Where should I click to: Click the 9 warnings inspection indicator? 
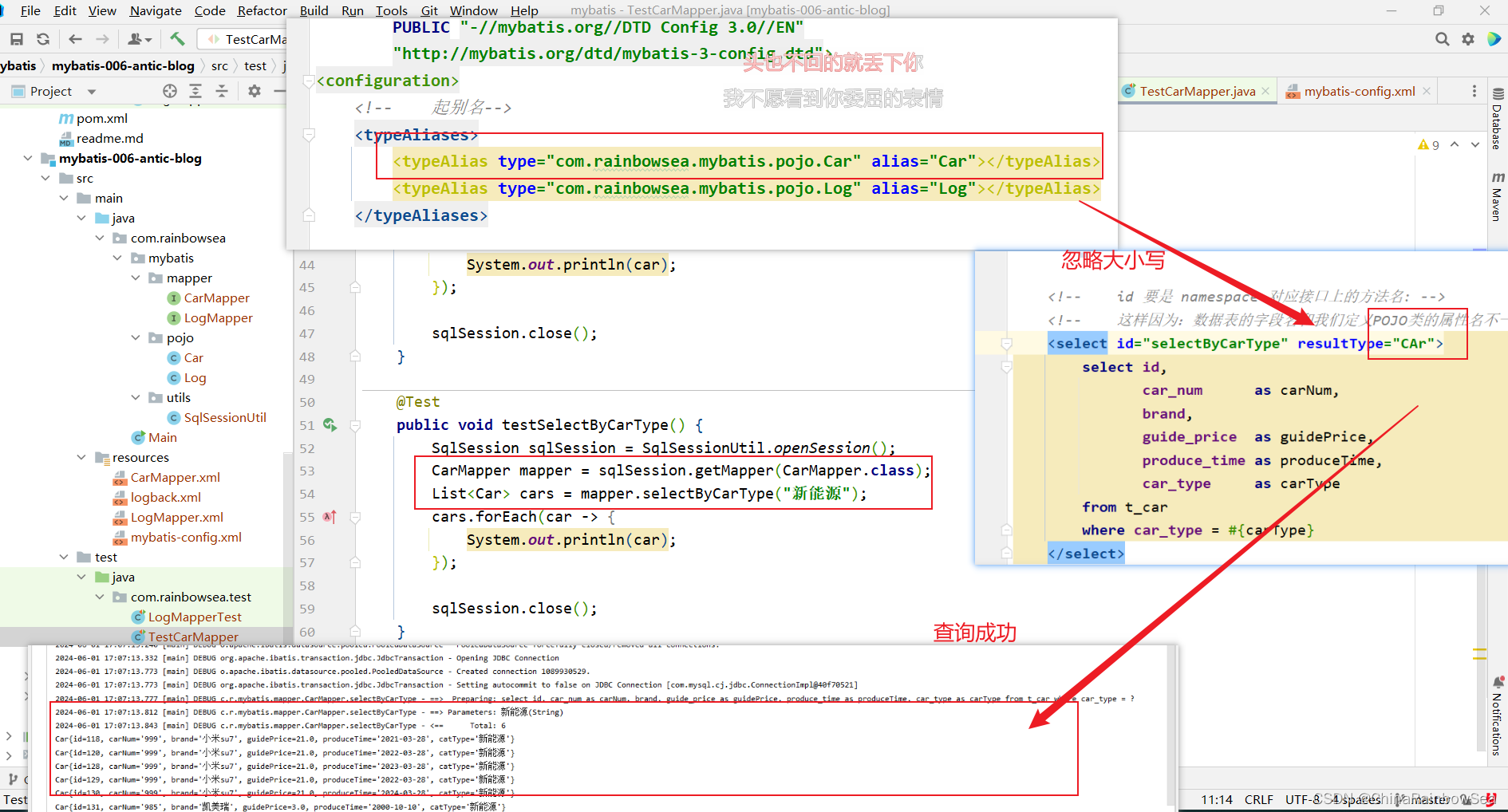[1428, 145]
